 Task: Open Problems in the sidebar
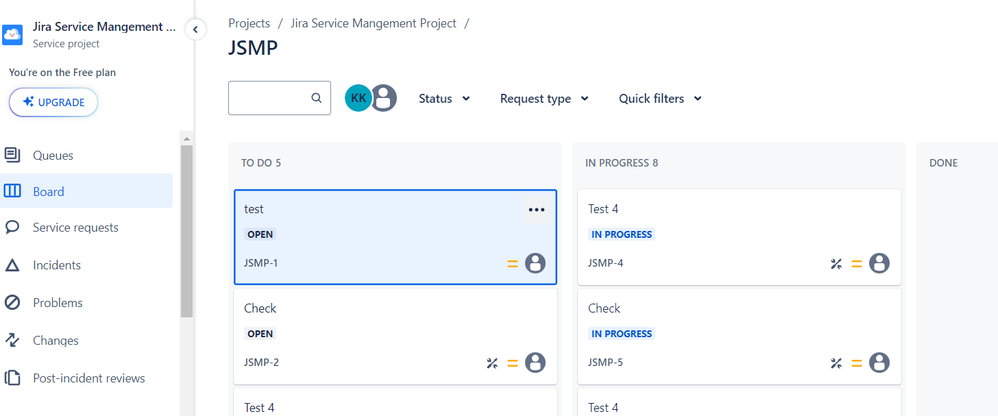86,303
